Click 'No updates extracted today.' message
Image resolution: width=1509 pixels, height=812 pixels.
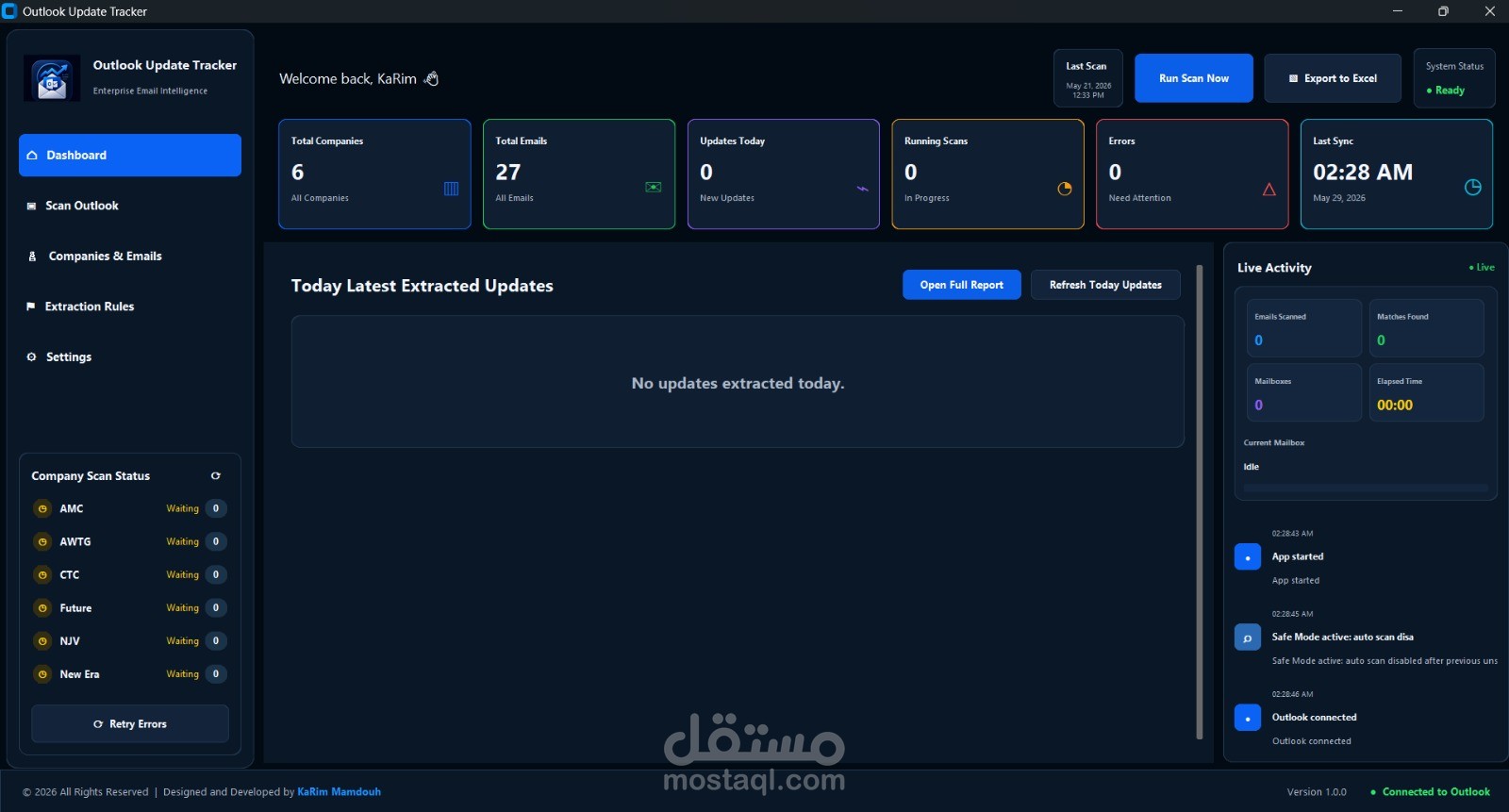(738, 383)
